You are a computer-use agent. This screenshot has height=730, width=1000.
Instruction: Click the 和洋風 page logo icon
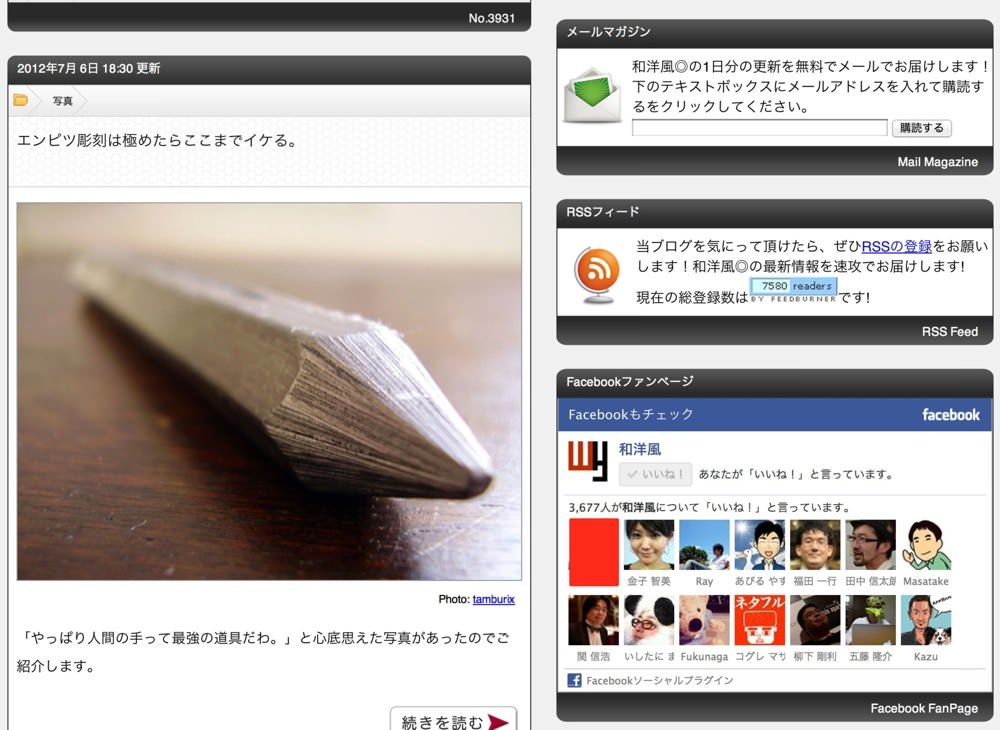(587, 460)
